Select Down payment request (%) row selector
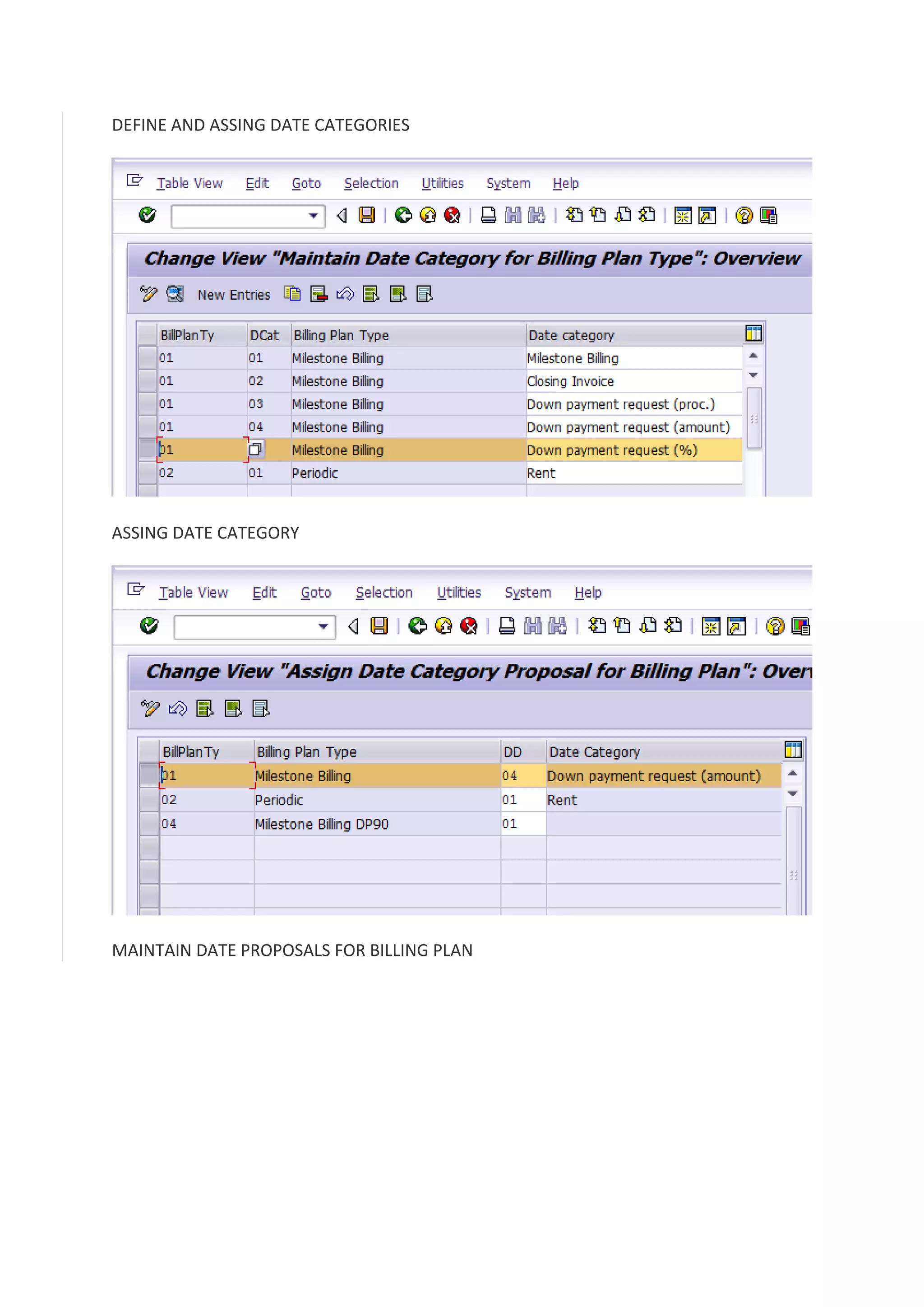924x1307 pixels. pos(148,450)
